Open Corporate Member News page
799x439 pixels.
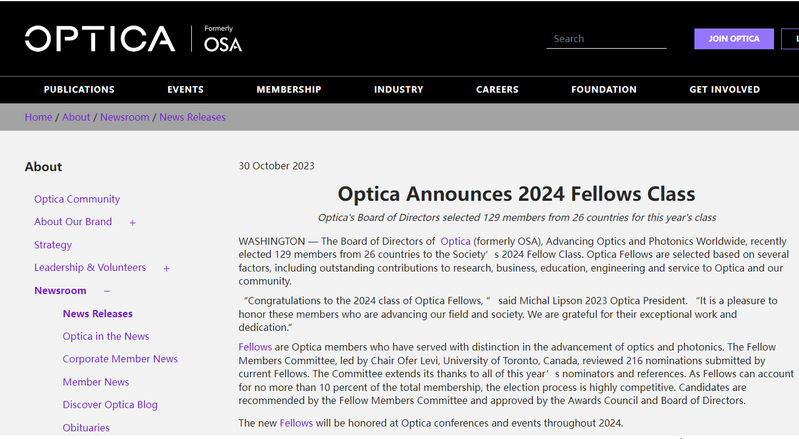pos(120,359)
